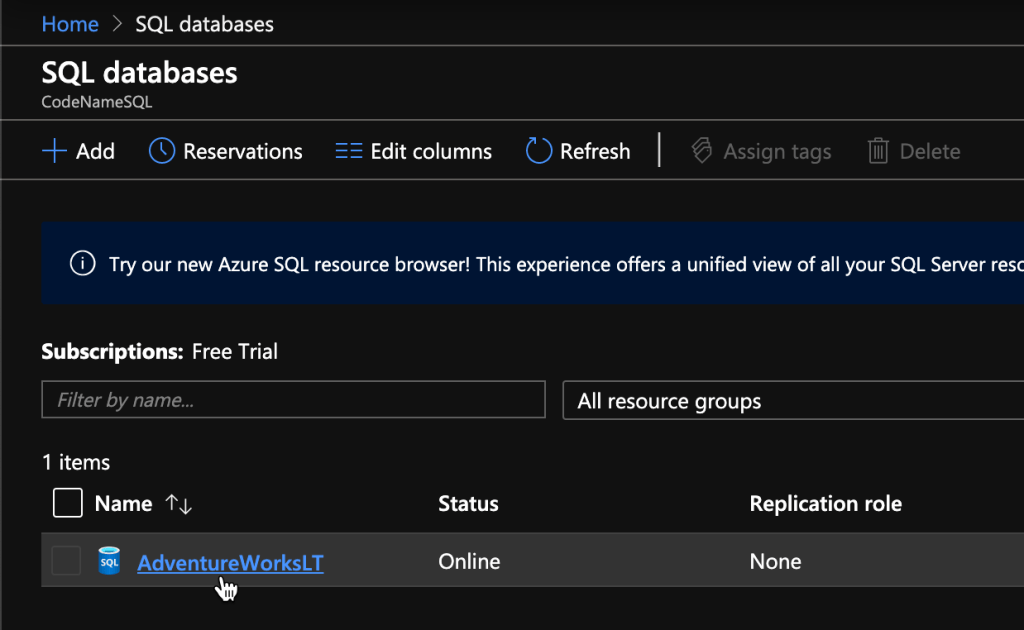The width and height of the screenshot is (1024, 630).
Task: Select SQL databases in the breadcrumb
Action: [204, 24]
